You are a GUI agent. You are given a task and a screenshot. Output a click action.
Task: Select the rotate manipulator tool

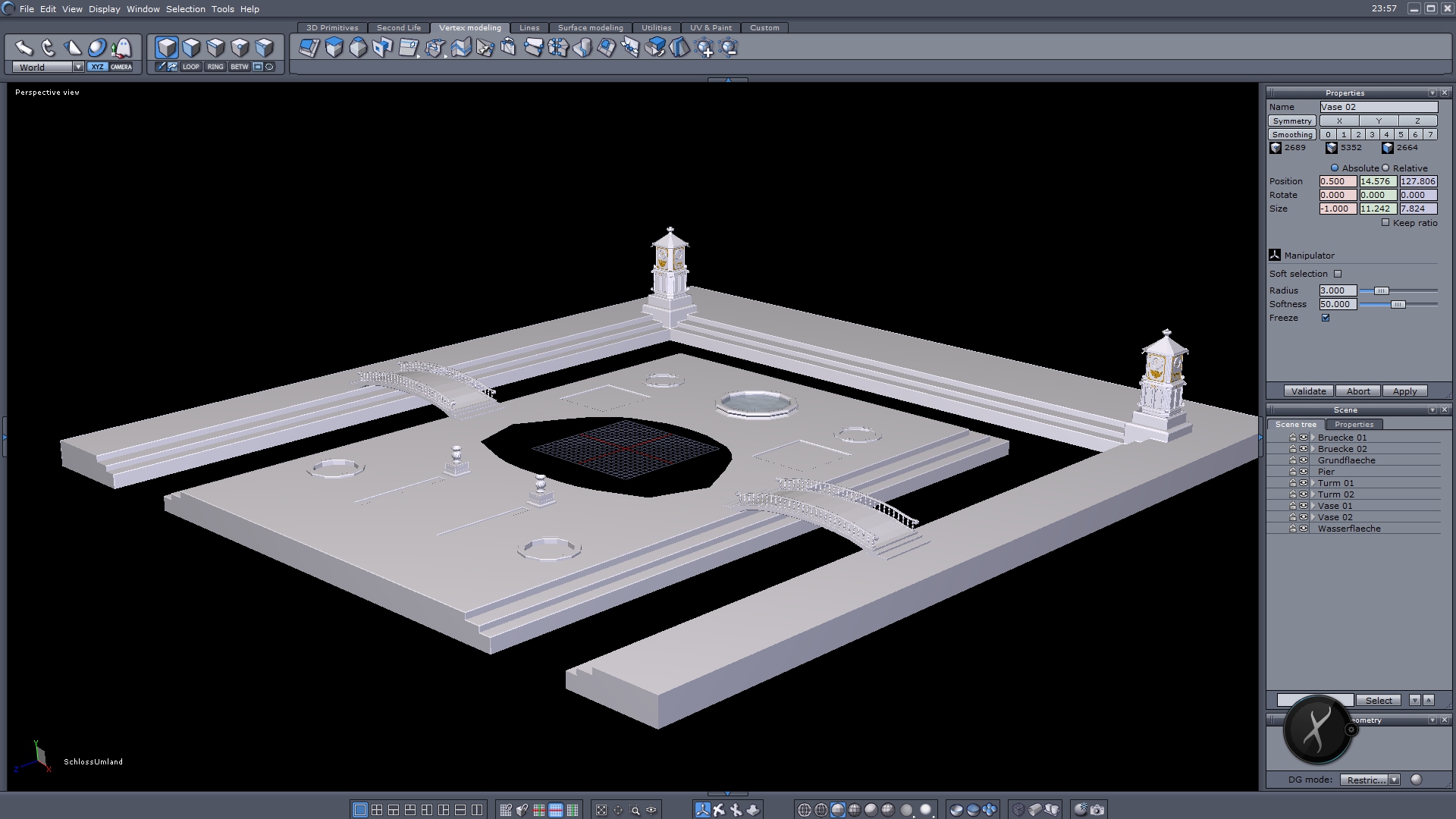(48, 48)
